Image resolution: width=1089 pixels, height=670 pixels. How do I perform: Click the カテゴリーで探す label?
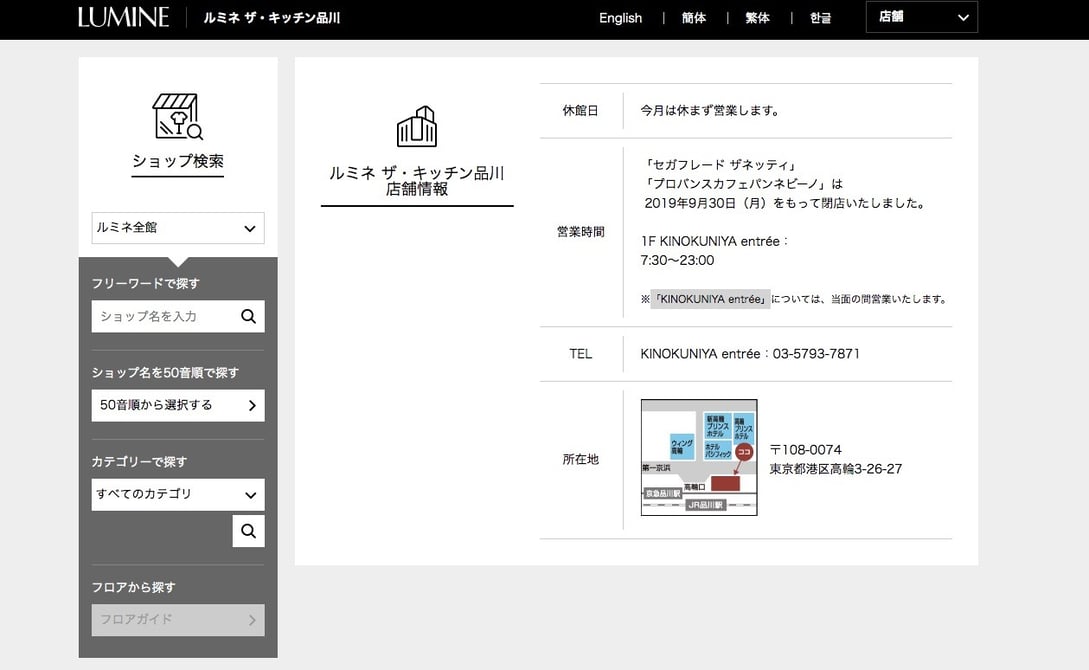[140, 462]
